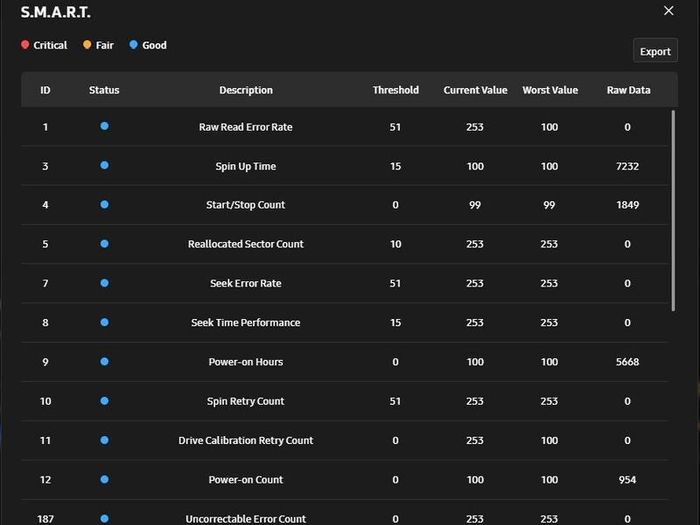
Task: Click the Seek Error Rate status dot
Action: click(104, 283)
